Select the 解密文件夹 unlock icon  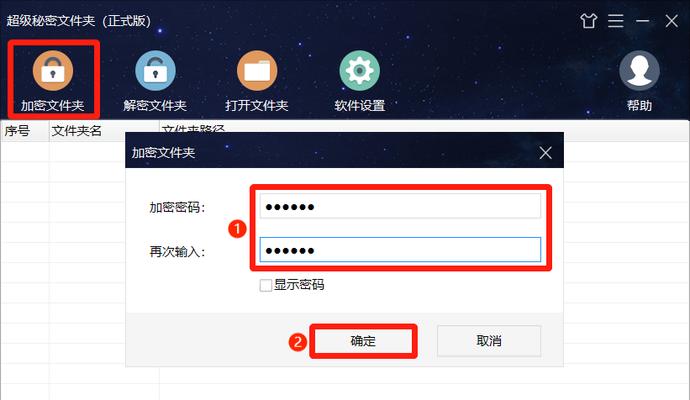[x=155, y=70]
